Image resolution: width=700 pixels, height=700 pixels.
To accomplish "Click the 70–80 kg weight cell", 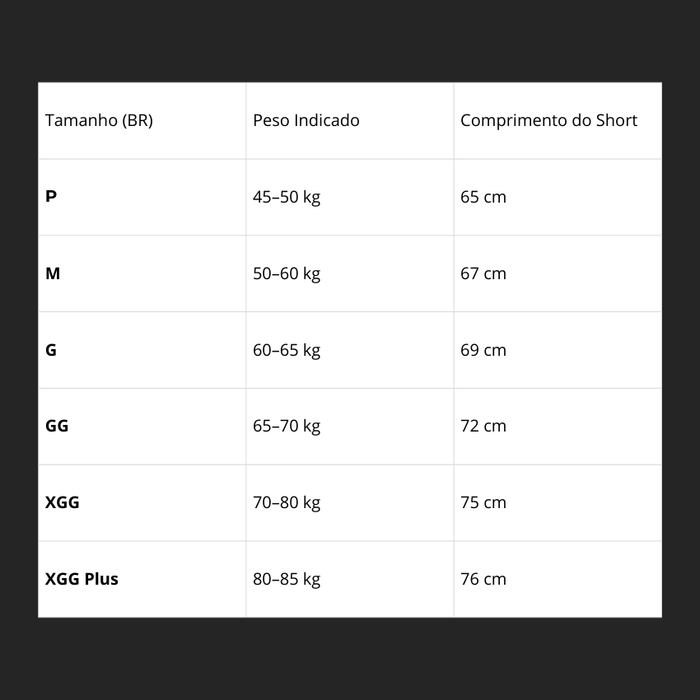I will 286,502.
